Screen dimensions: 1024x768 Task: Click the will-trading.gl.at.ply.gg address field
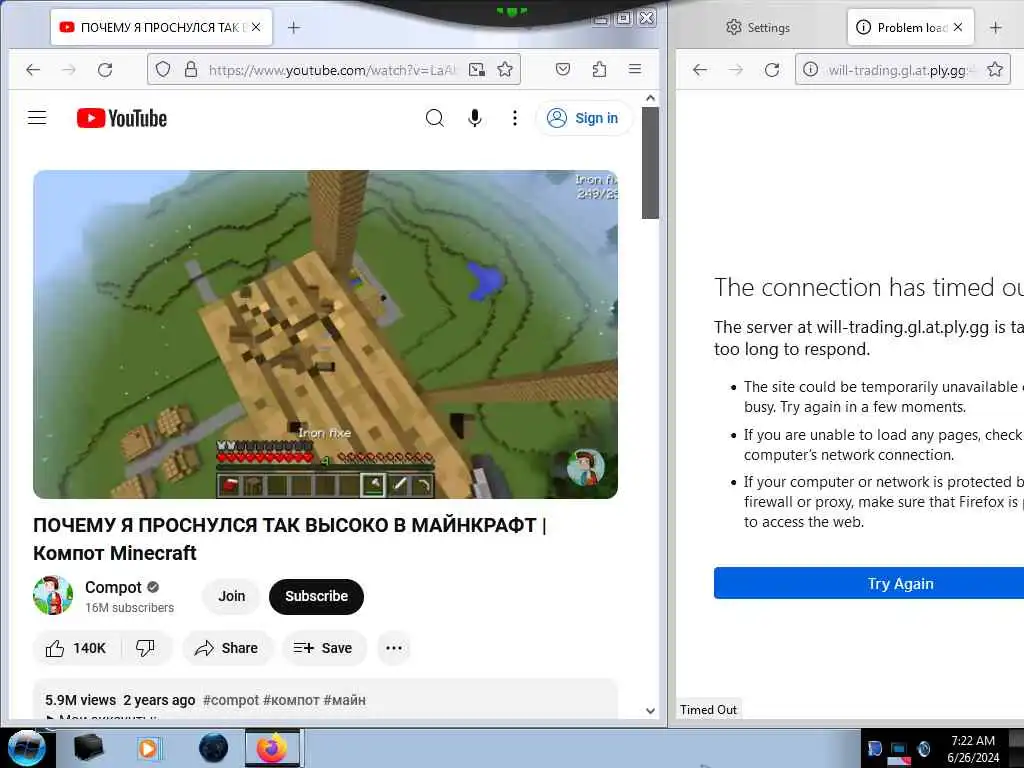[901, 69]
